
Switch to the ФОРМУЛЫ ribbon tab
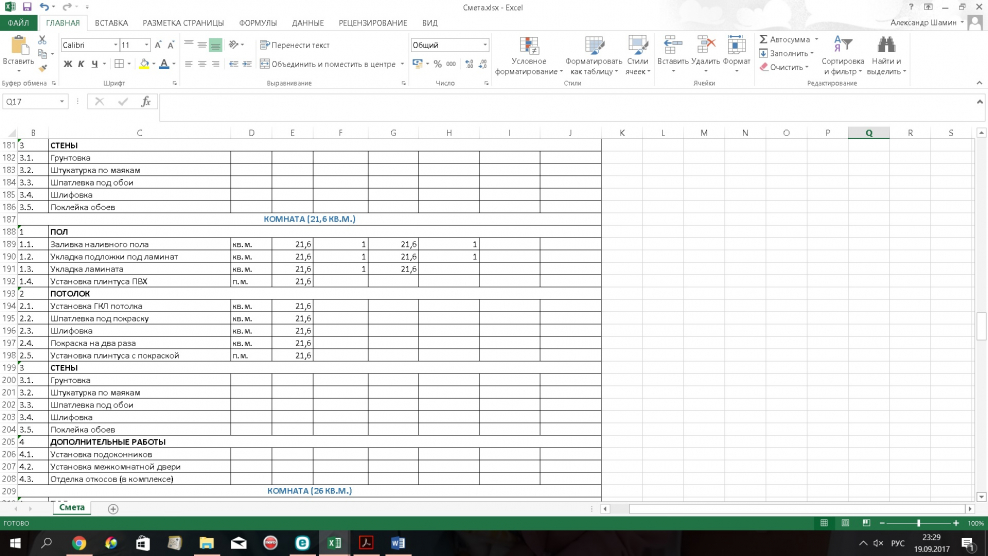(x=257, y=22)
